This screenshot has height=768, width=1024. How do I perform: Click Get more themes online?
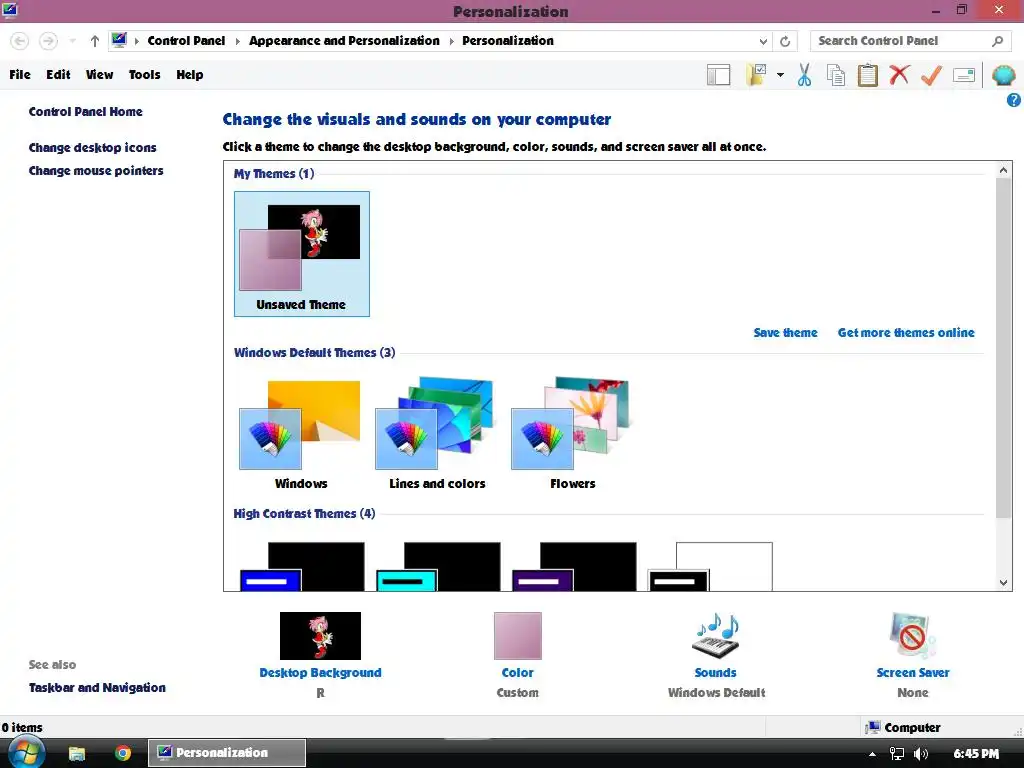click(x=906, y=332)
